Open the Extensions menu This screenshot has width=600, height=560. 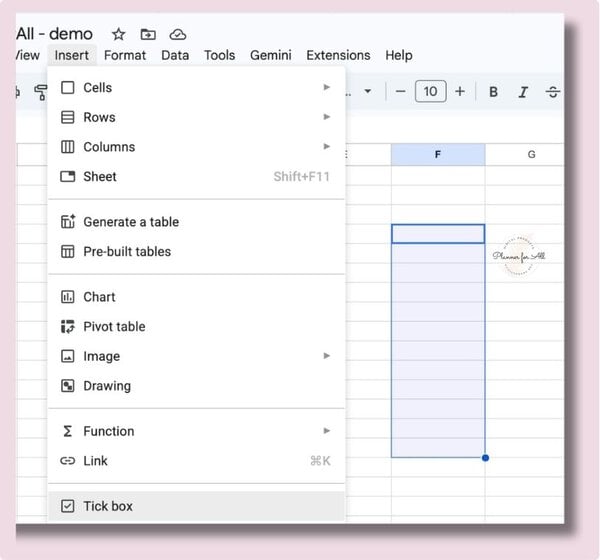[338, 56]
